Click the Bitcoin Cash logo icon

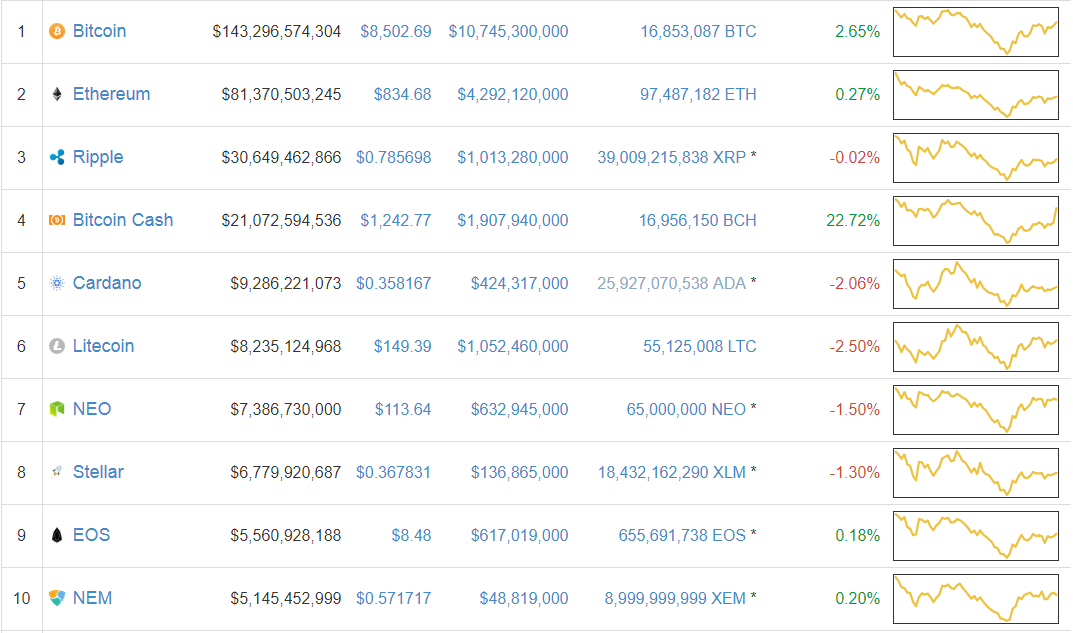(57, 220)
